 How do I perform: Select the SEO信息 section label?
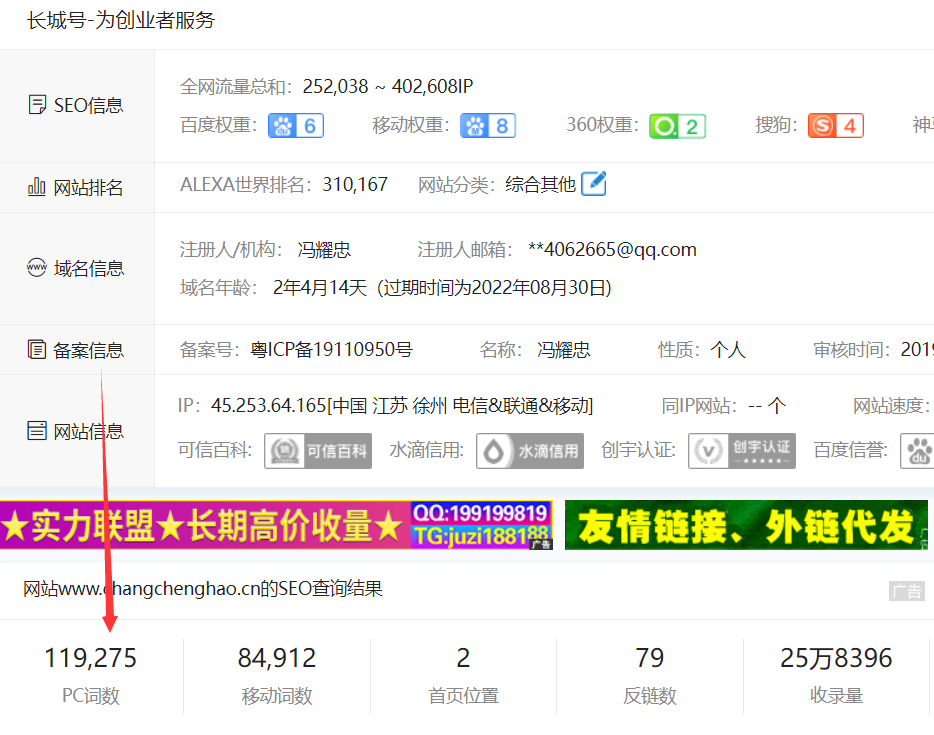point(76,105)
